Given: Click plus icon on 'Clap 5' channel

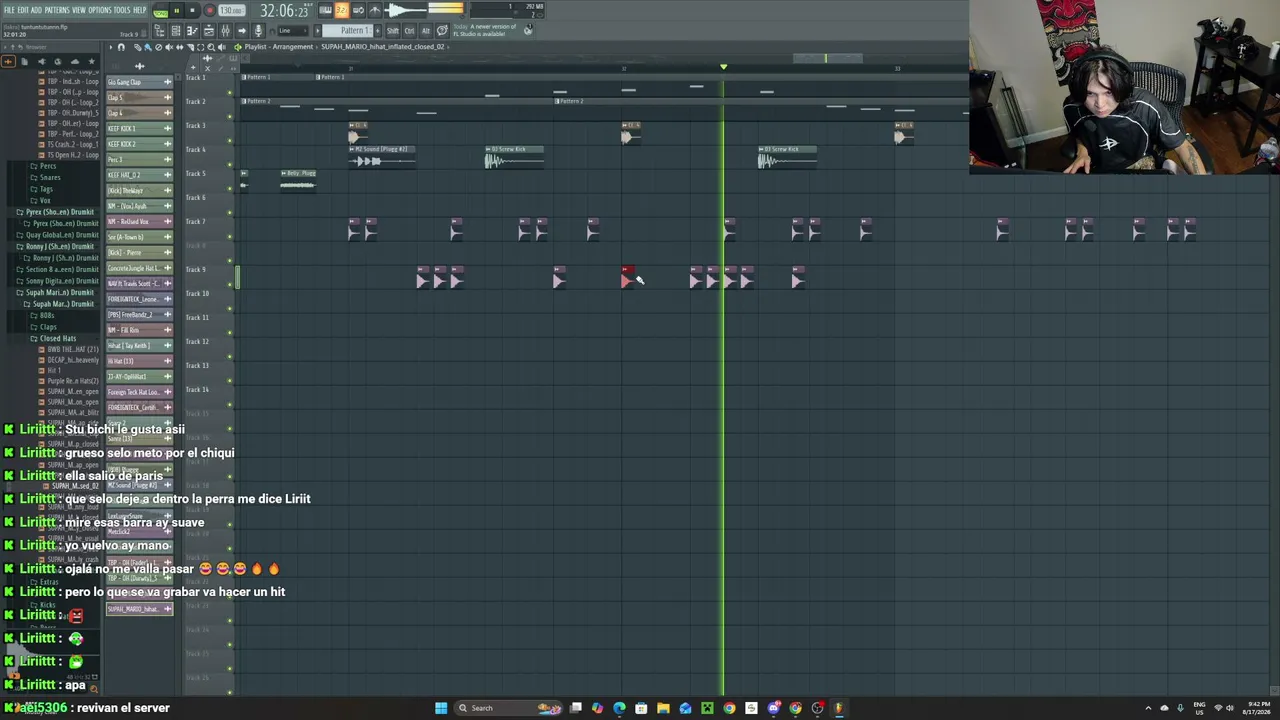Looking at the screenshot, I should click(168, 98).
